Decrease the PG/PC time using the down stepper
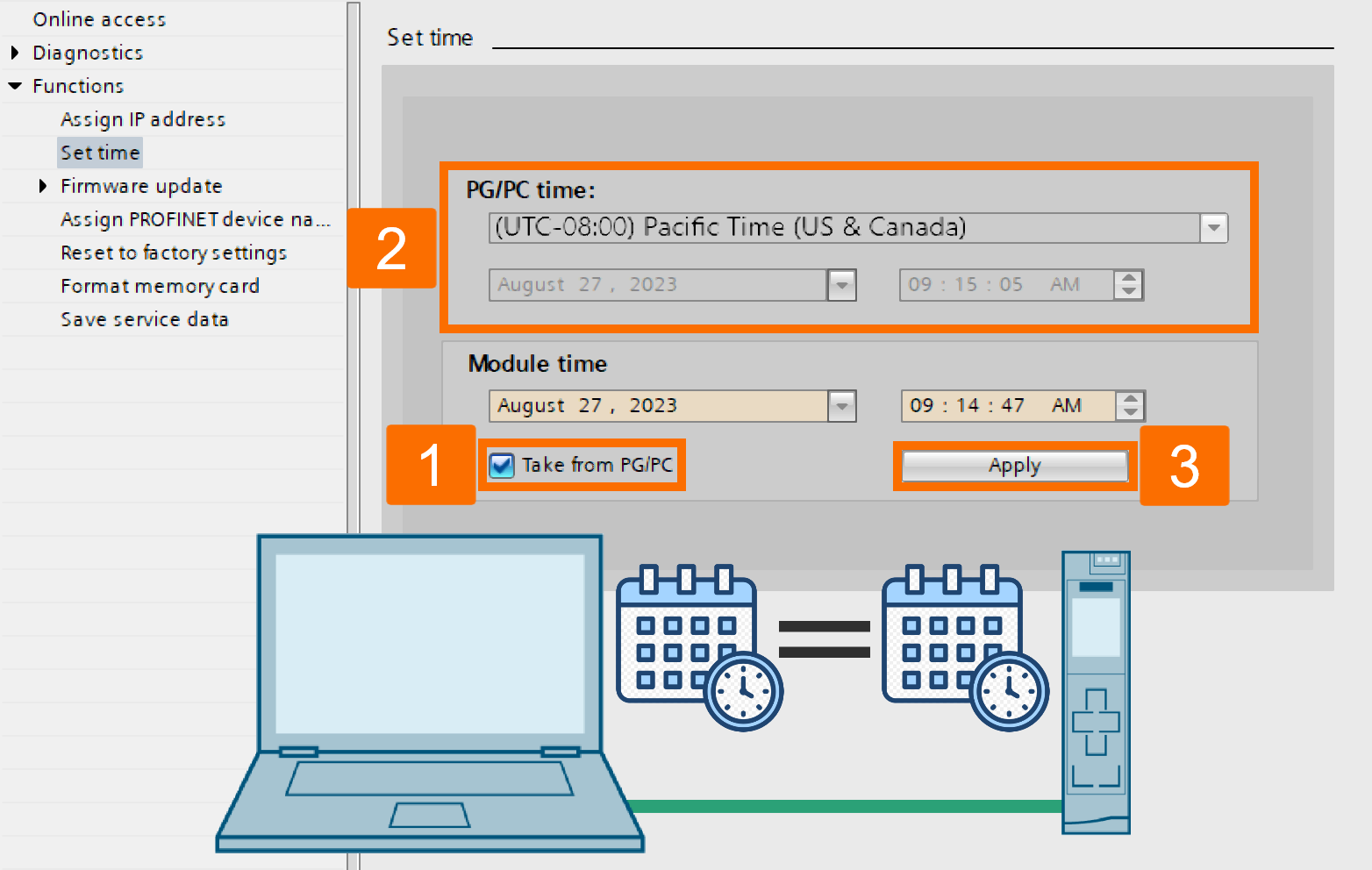 (1130, 290)
